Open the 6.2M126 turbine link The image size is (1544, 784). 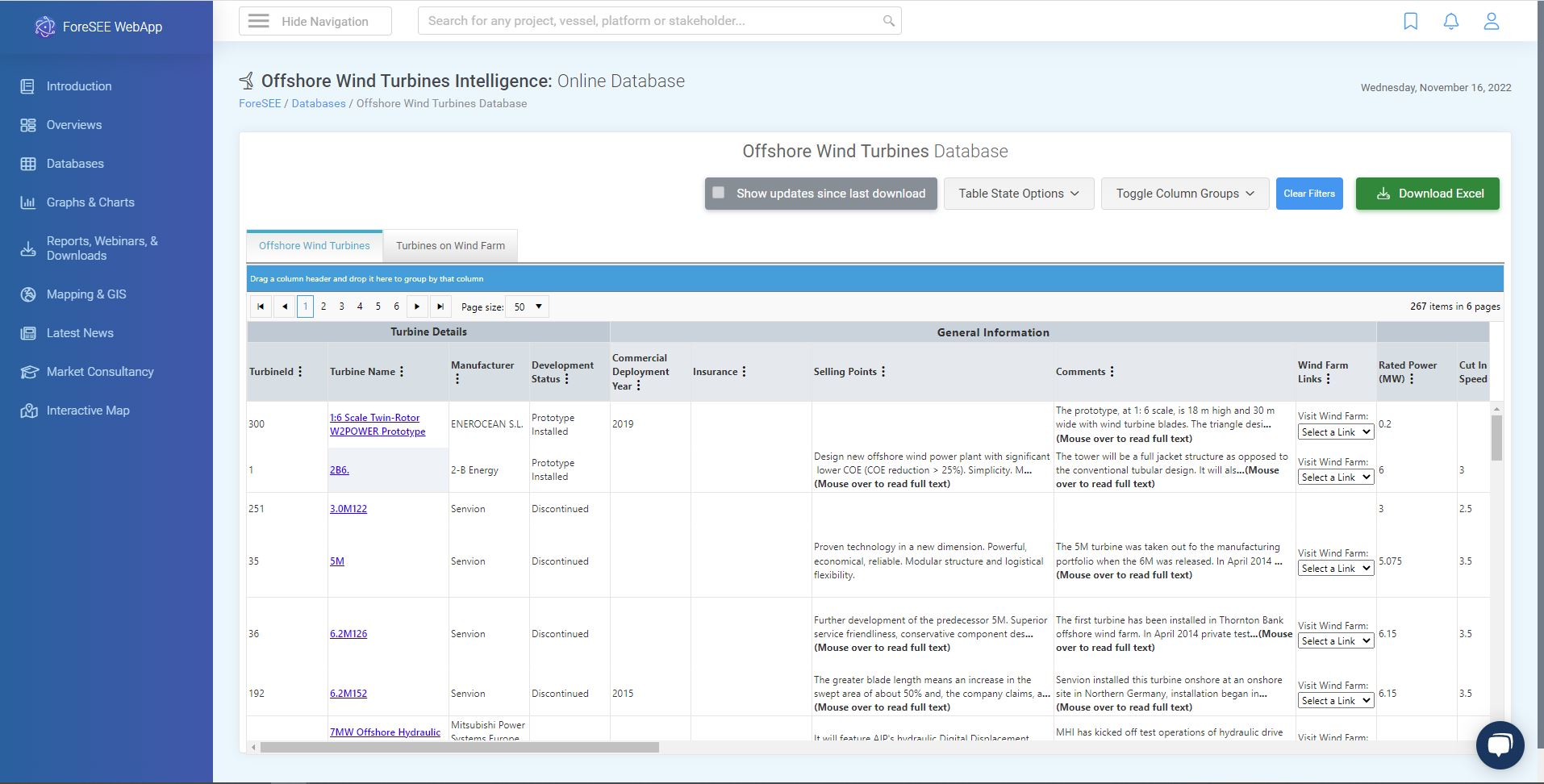(348, 633)
